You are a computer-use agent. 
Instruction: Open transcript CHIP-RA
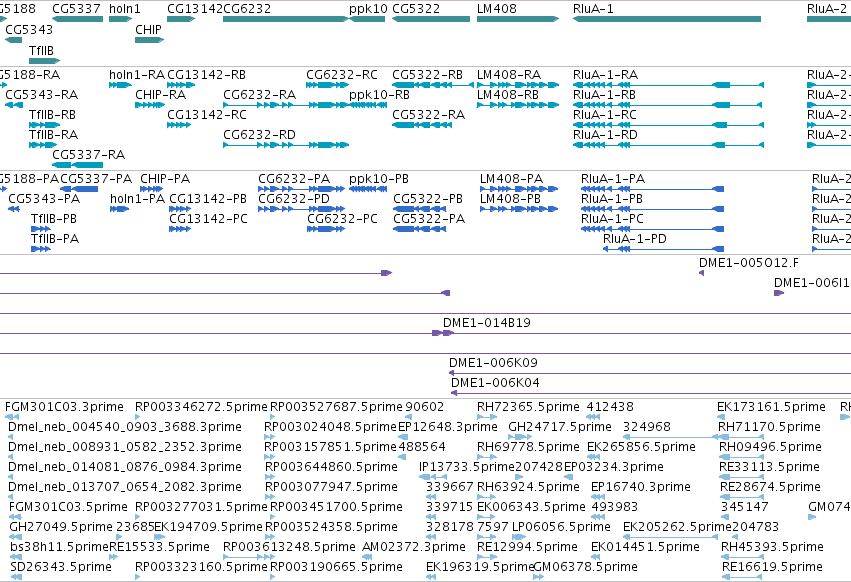coord(160,94)
